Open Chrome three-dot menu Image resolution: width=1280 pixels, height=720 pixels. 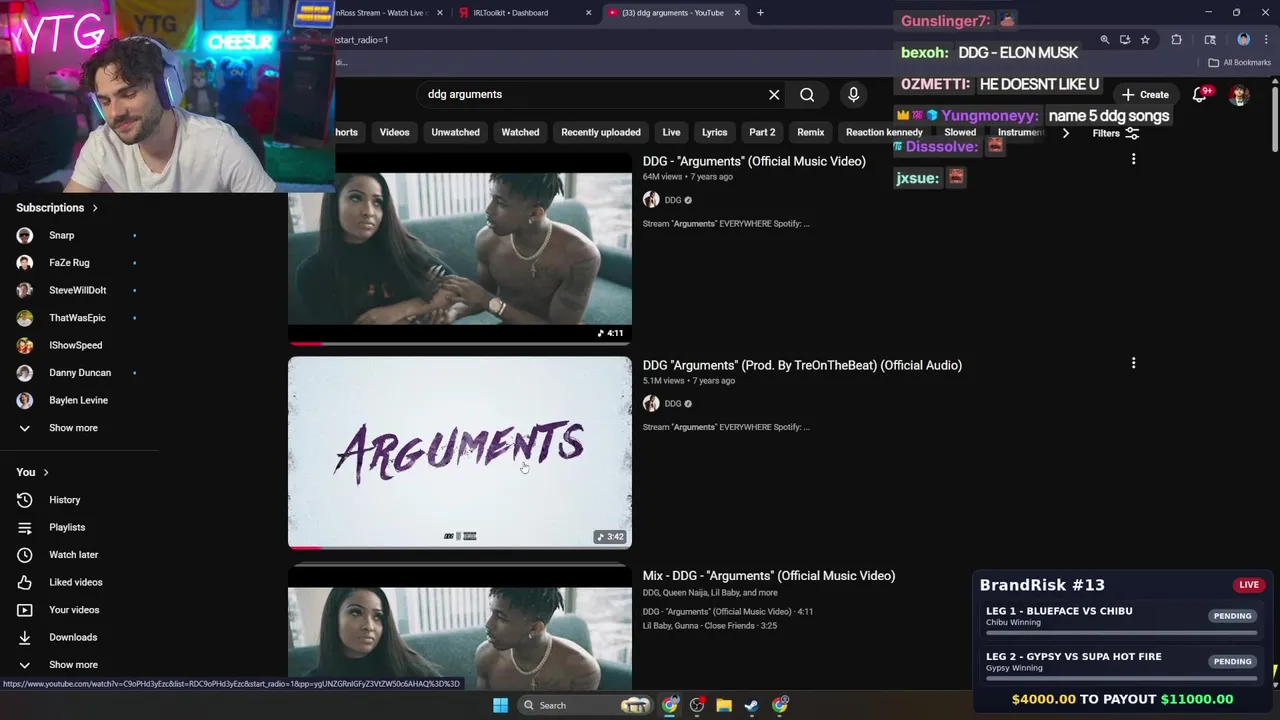1266,40
